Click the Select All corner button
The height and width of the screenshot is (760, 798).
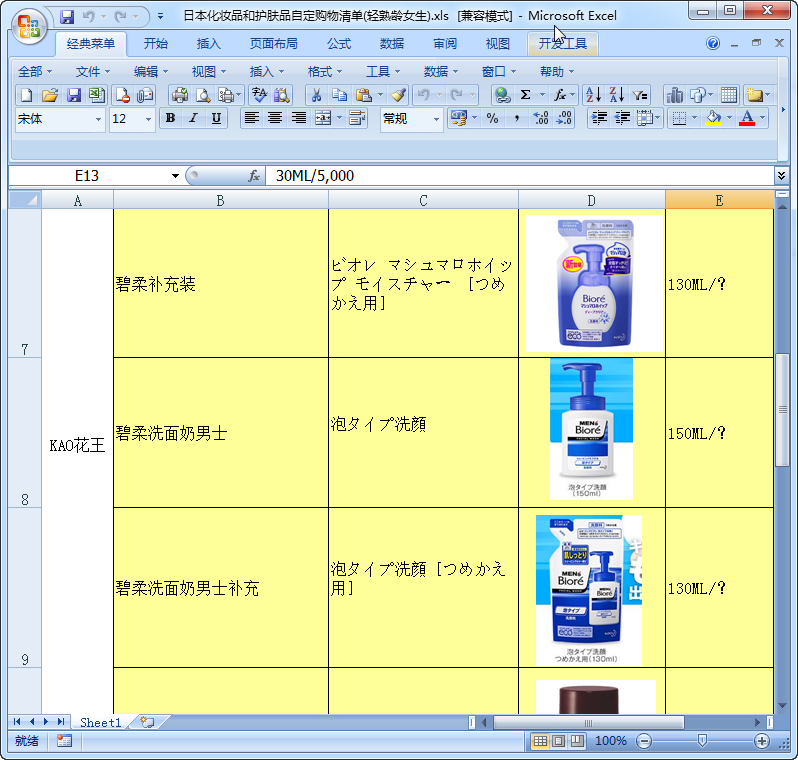[x=25, y=200]
